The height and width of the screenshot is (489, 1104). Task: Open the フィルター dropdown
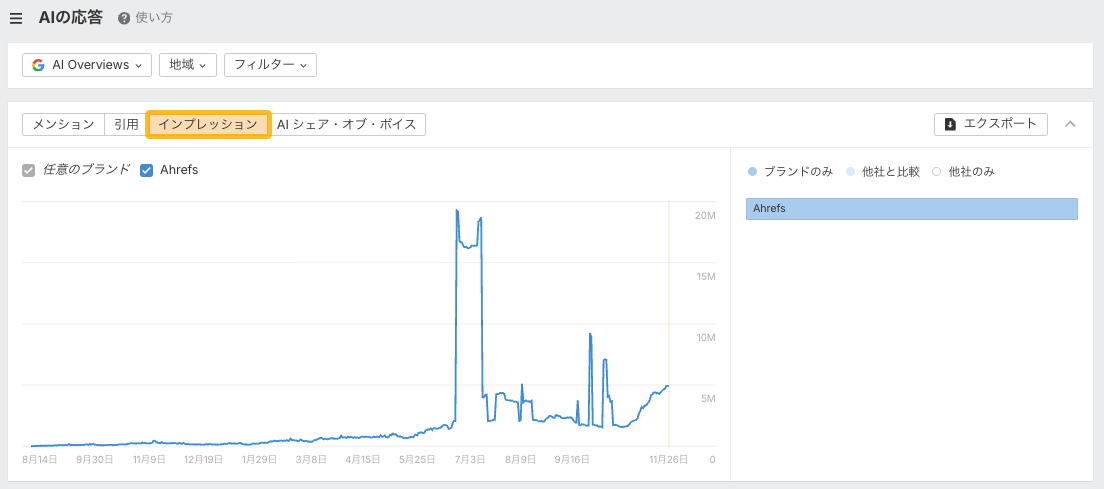tap(270, 65)
